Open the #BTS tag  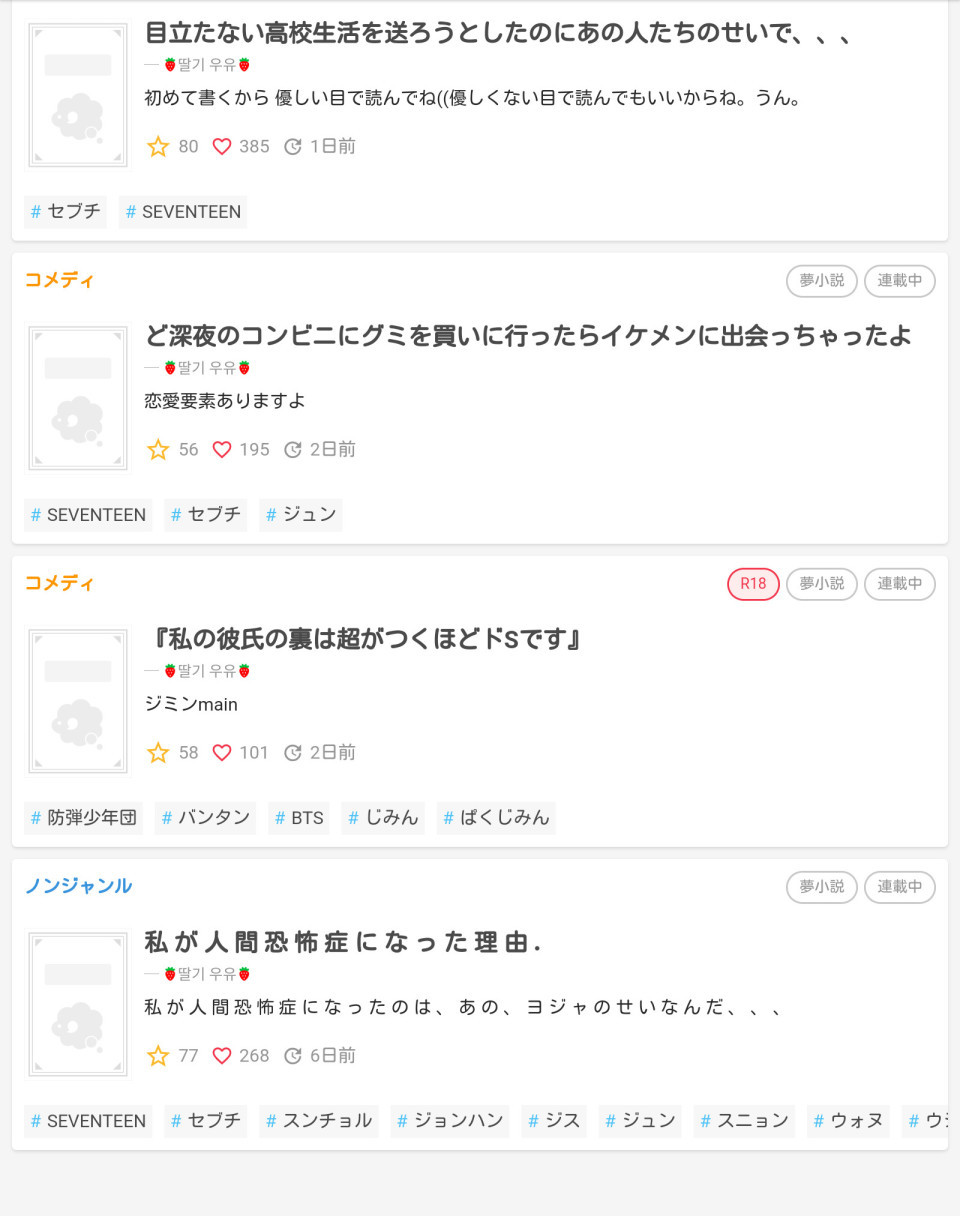click(x=299, y=818)
